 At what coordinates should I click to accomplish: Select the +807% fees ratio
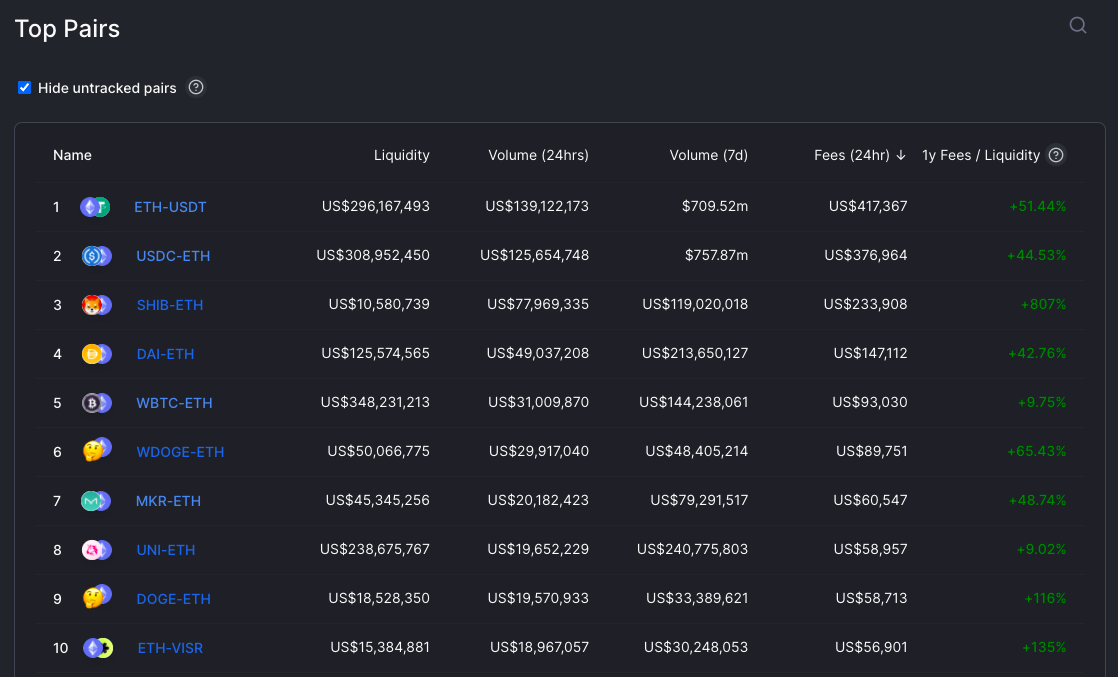[x=1043, y=304]
